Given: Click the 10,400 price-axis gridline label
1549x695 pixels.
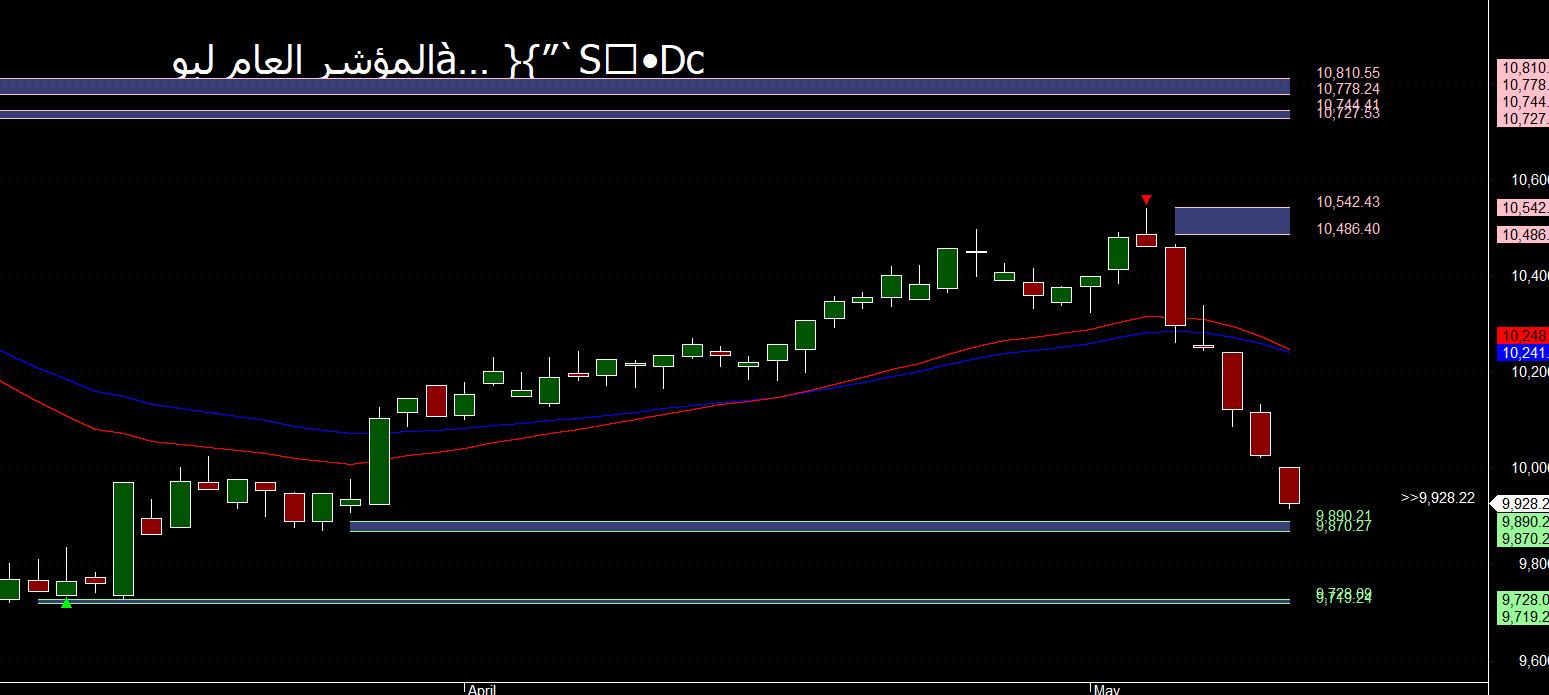Looking at the screenshot, I should [x=1530, y=276].
